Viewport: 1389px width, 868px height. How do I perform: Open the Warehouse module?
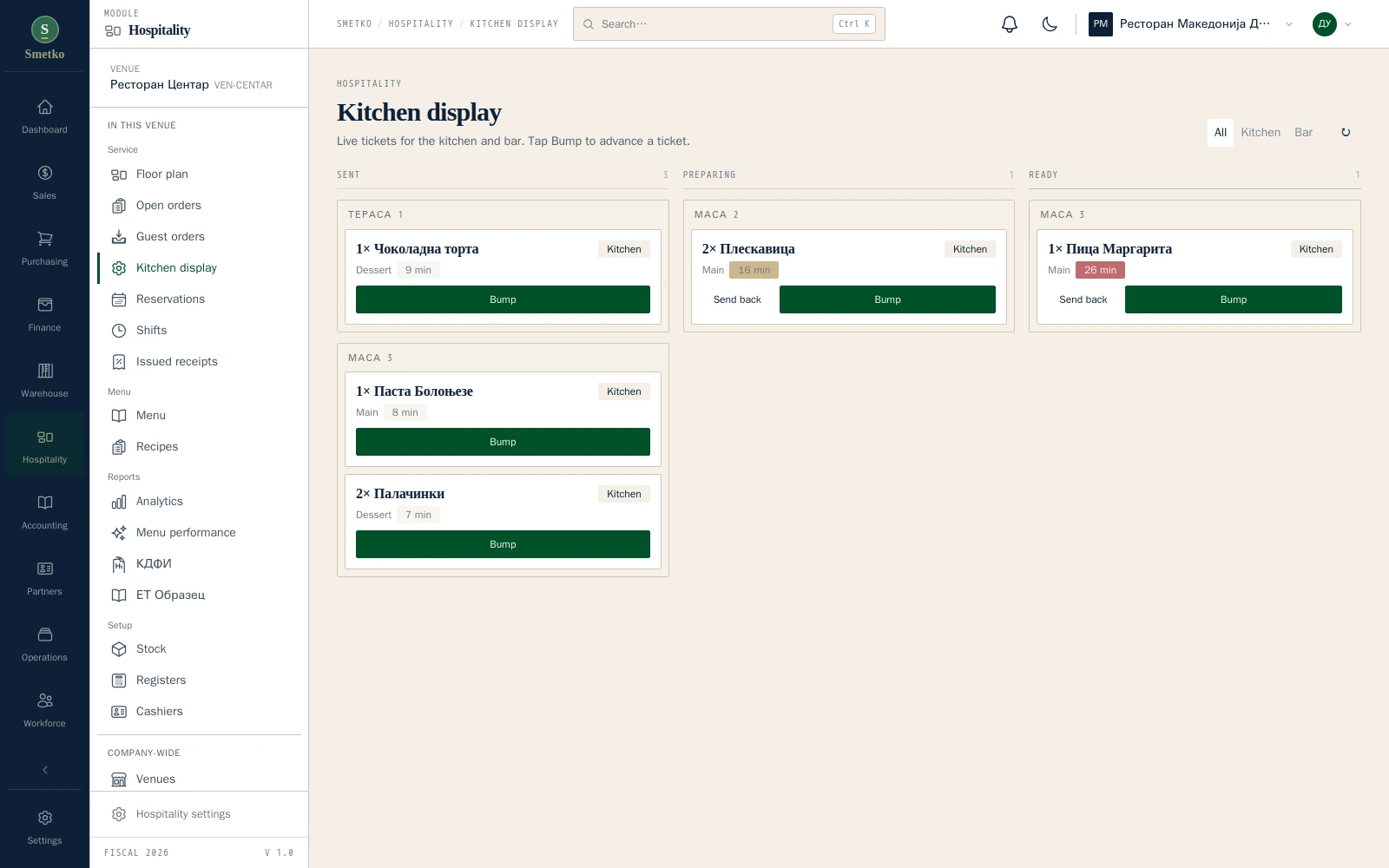45,381
